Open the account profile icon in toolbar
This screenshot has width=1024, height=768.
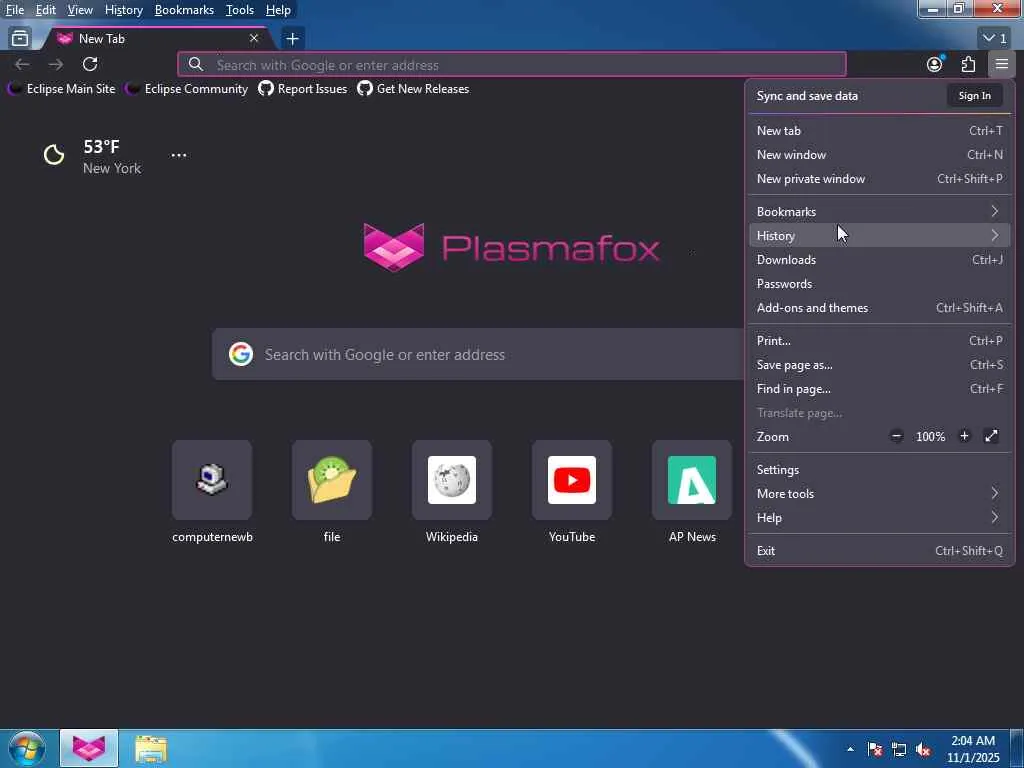(x=935, y=64)
